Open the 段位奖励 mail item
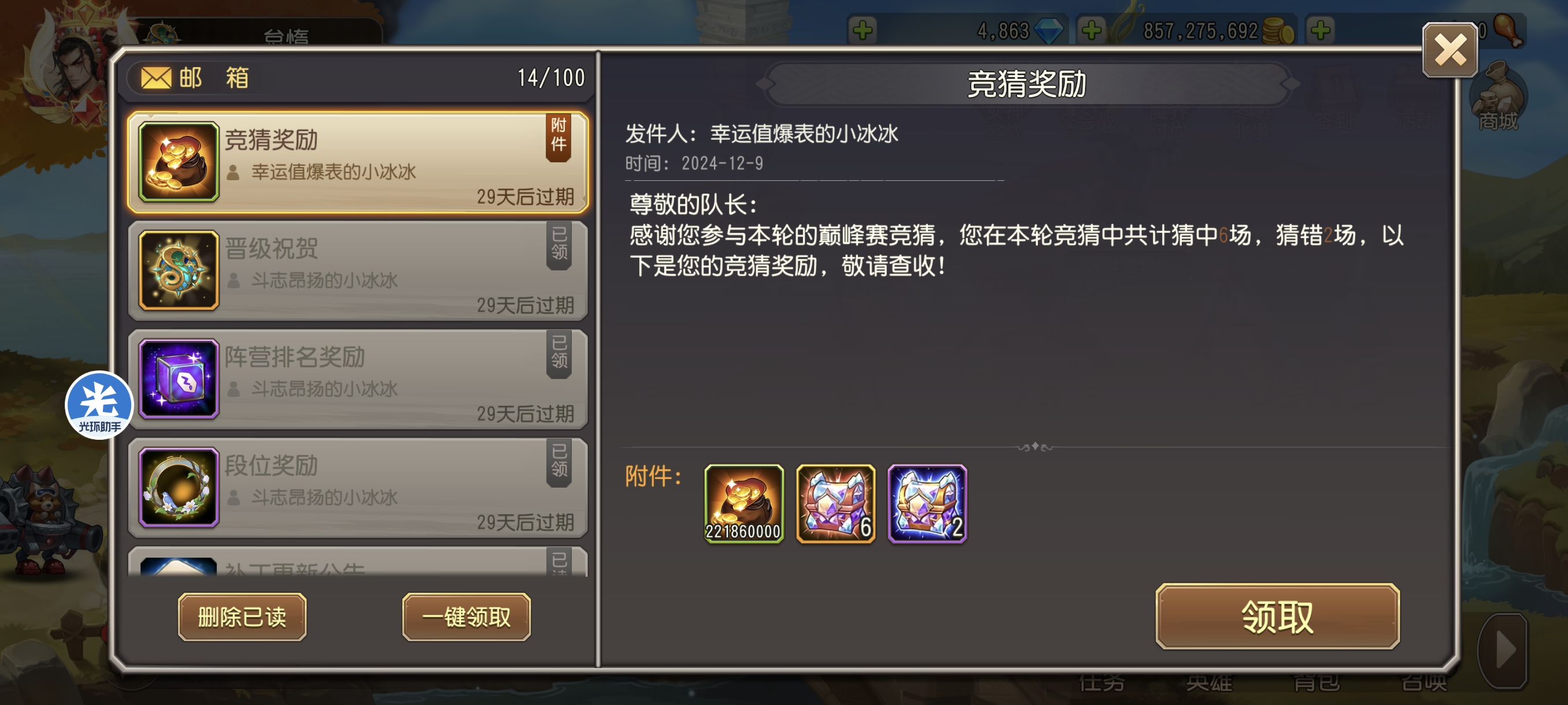Viewport: 1568px width, 705px height. pyautogui.click(x=358, y=487)
